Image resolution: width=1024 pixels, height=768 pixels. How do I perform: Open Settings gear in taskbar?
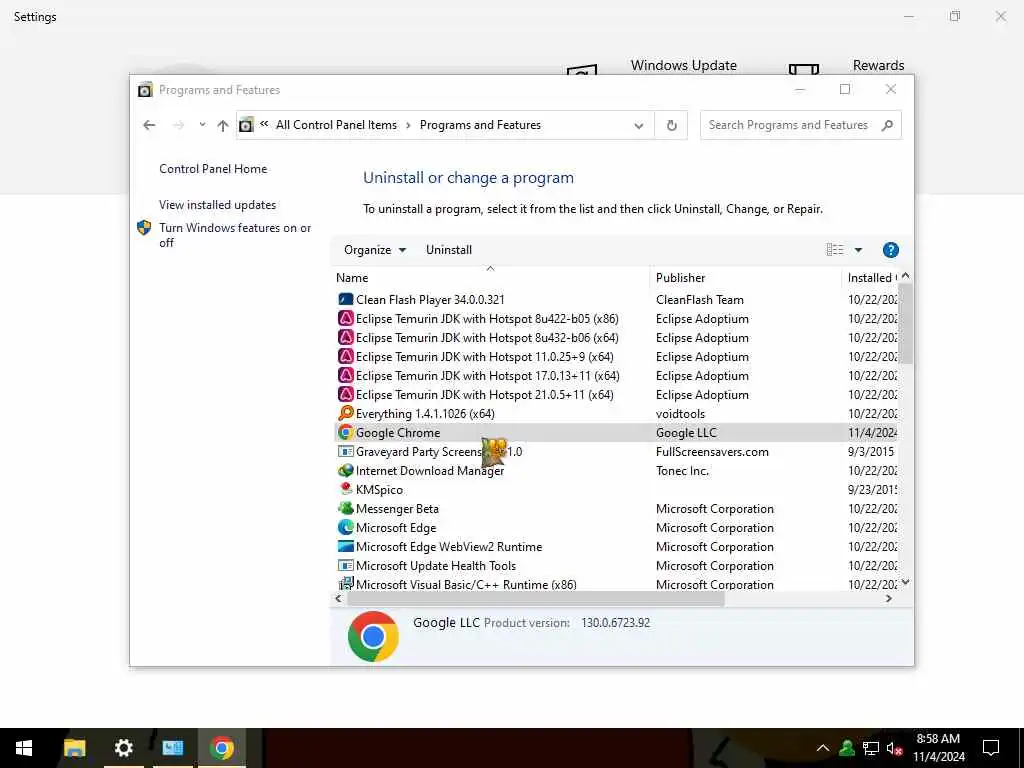tap(123, 748)
